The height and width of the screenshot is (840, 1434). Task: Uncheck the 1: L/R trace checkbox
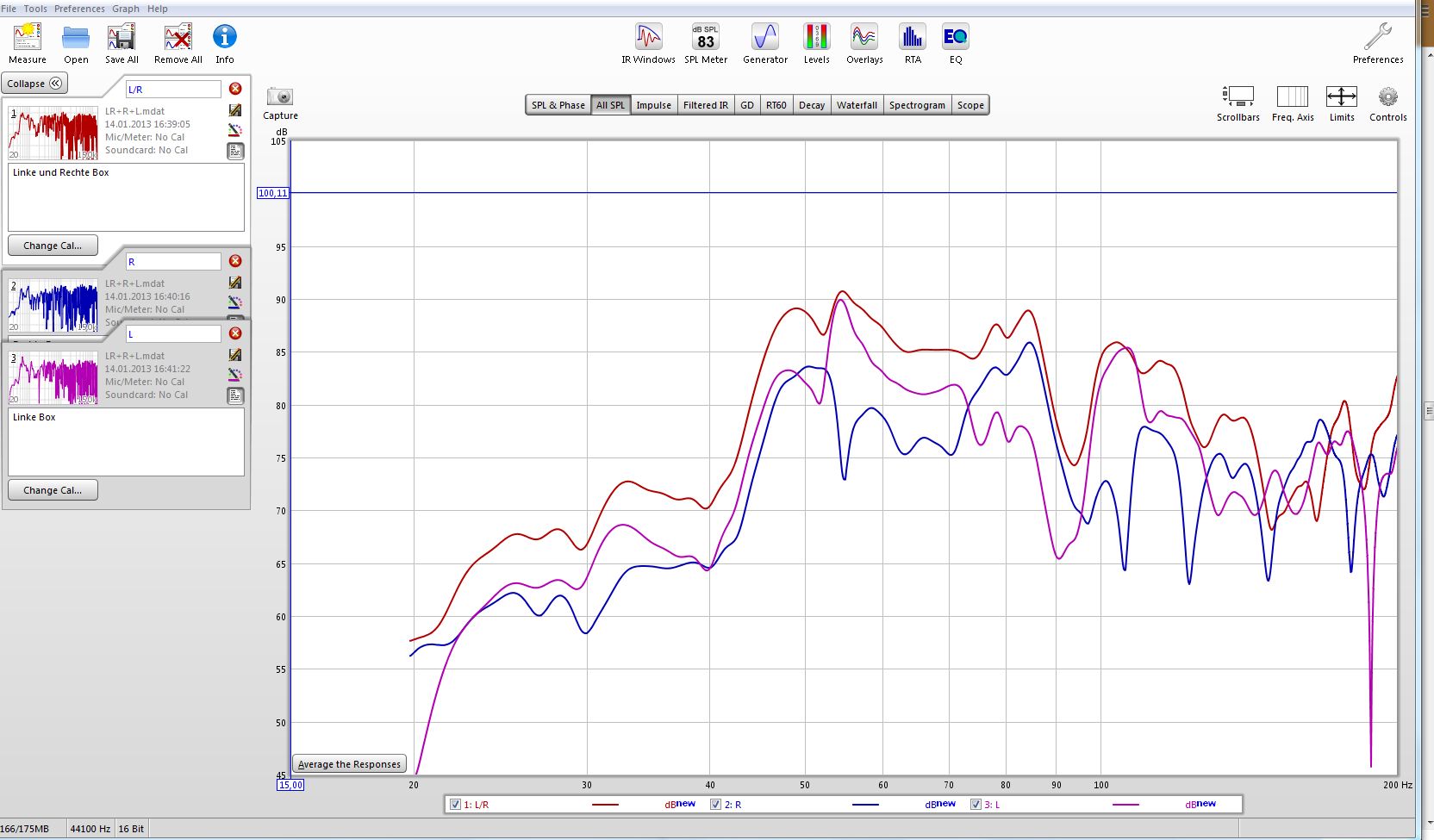[455, 805]
